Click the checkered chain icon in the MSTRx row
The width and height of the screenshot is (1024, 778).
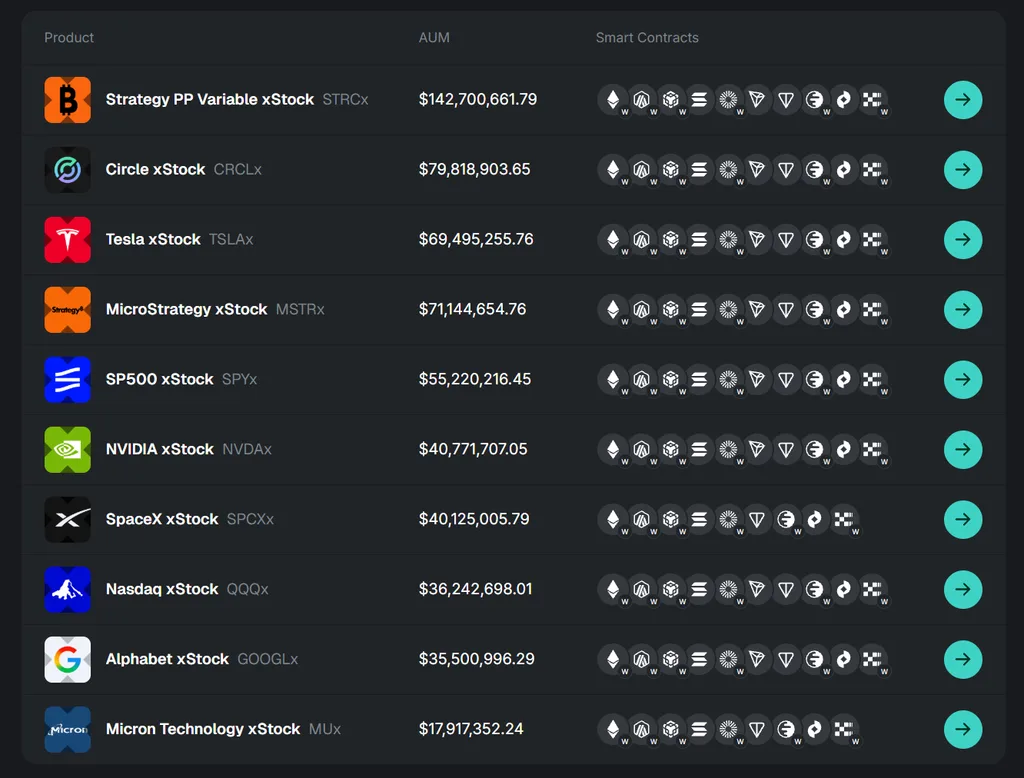click(872, 310)
